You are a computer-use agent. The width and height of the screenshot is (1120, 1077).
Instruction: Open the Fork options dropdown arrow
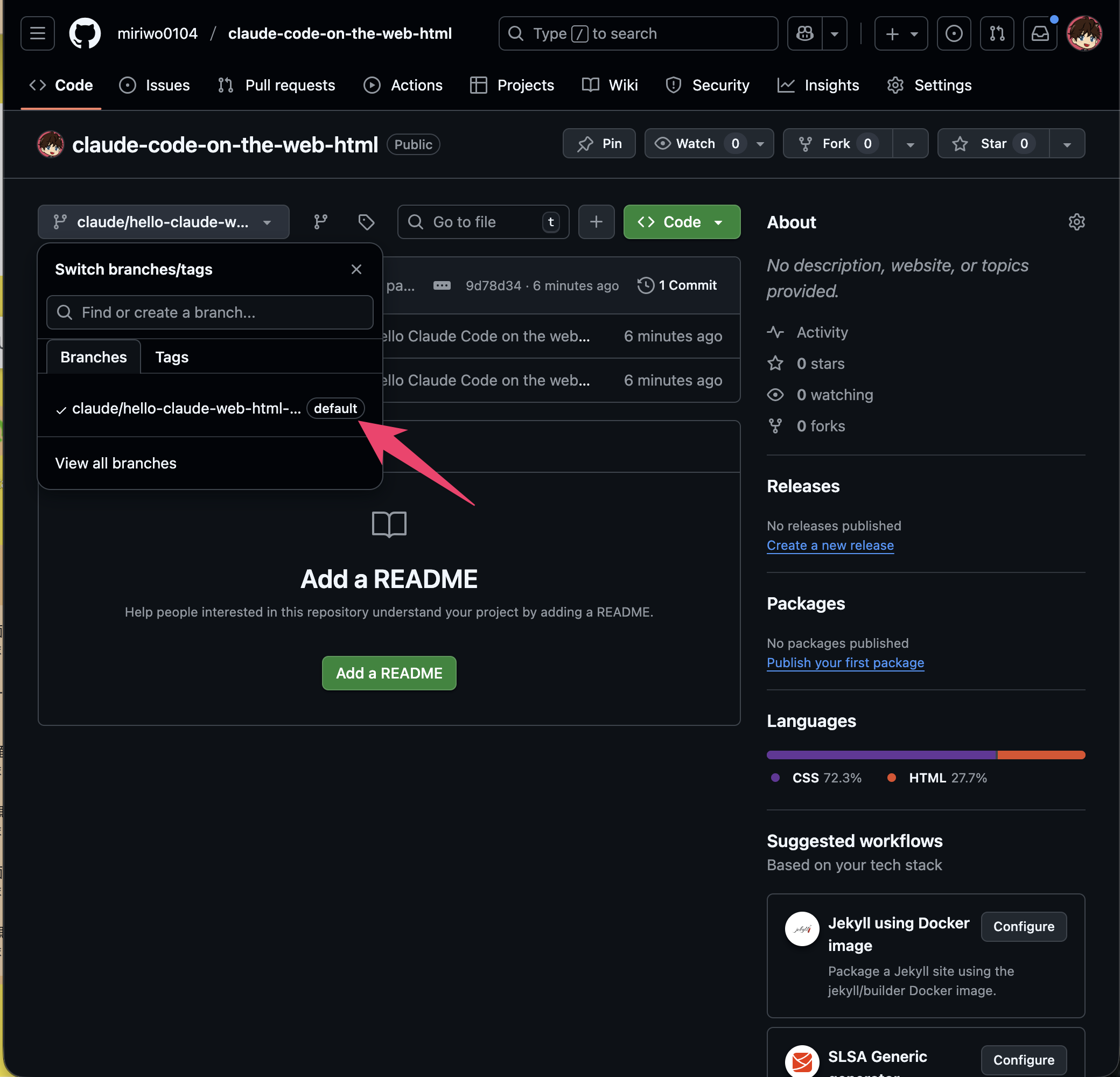909,144
